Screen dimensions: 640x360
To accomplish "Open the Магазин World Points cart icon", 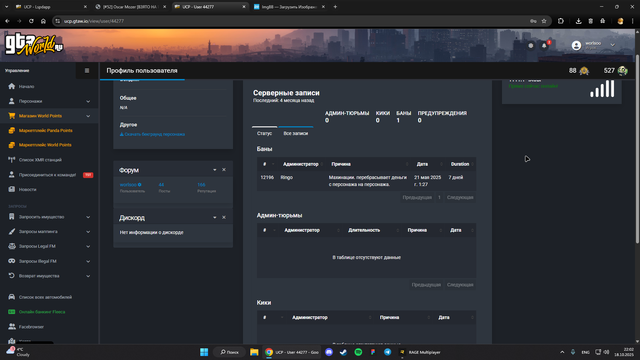I will pyautogui.click(x=11, y=116).
